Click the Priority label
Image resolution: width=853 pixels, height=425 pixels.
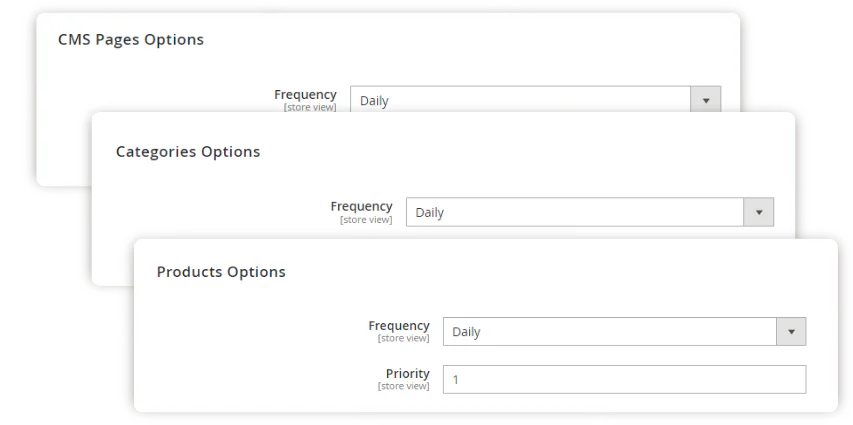tap(407, 373)
